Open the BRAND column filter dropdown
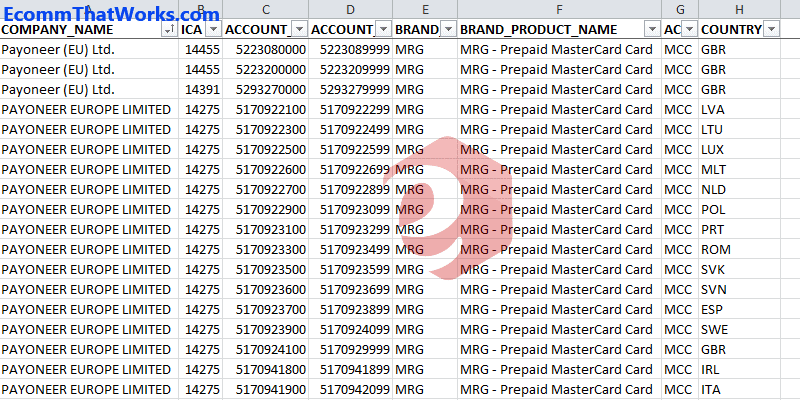The width and height of the screenshot is (800, 400). coord(449,30)
